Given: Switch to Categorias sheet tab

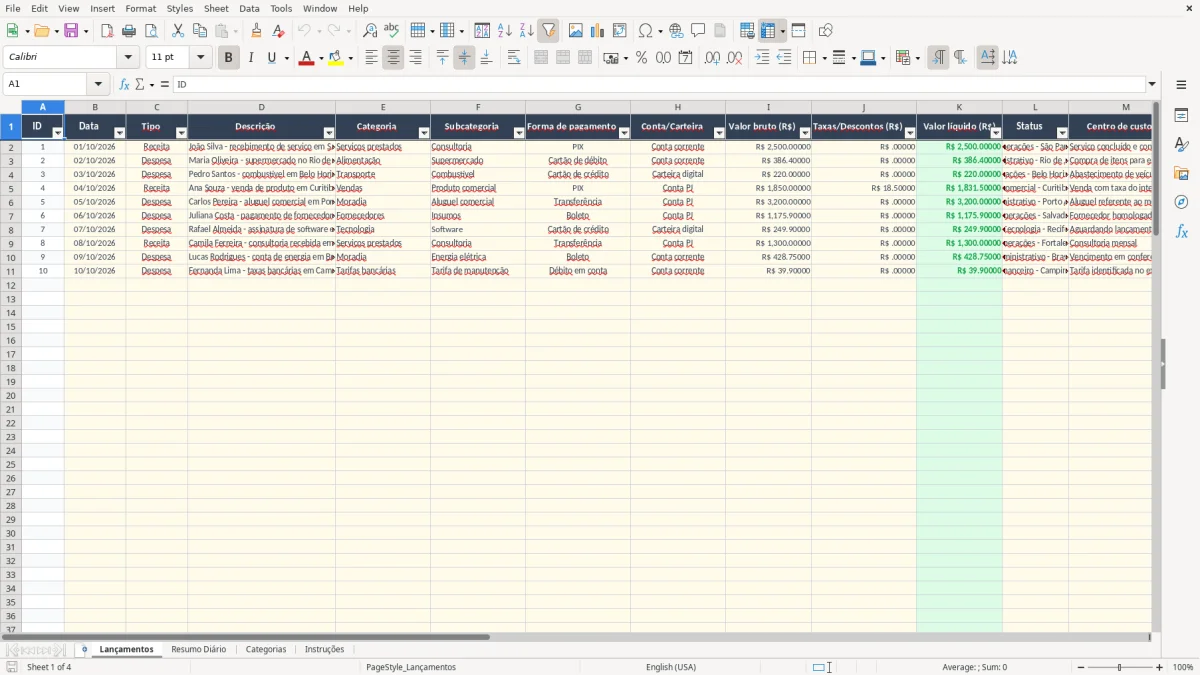Looking at the screenshot, I should (x=266, y=649).
